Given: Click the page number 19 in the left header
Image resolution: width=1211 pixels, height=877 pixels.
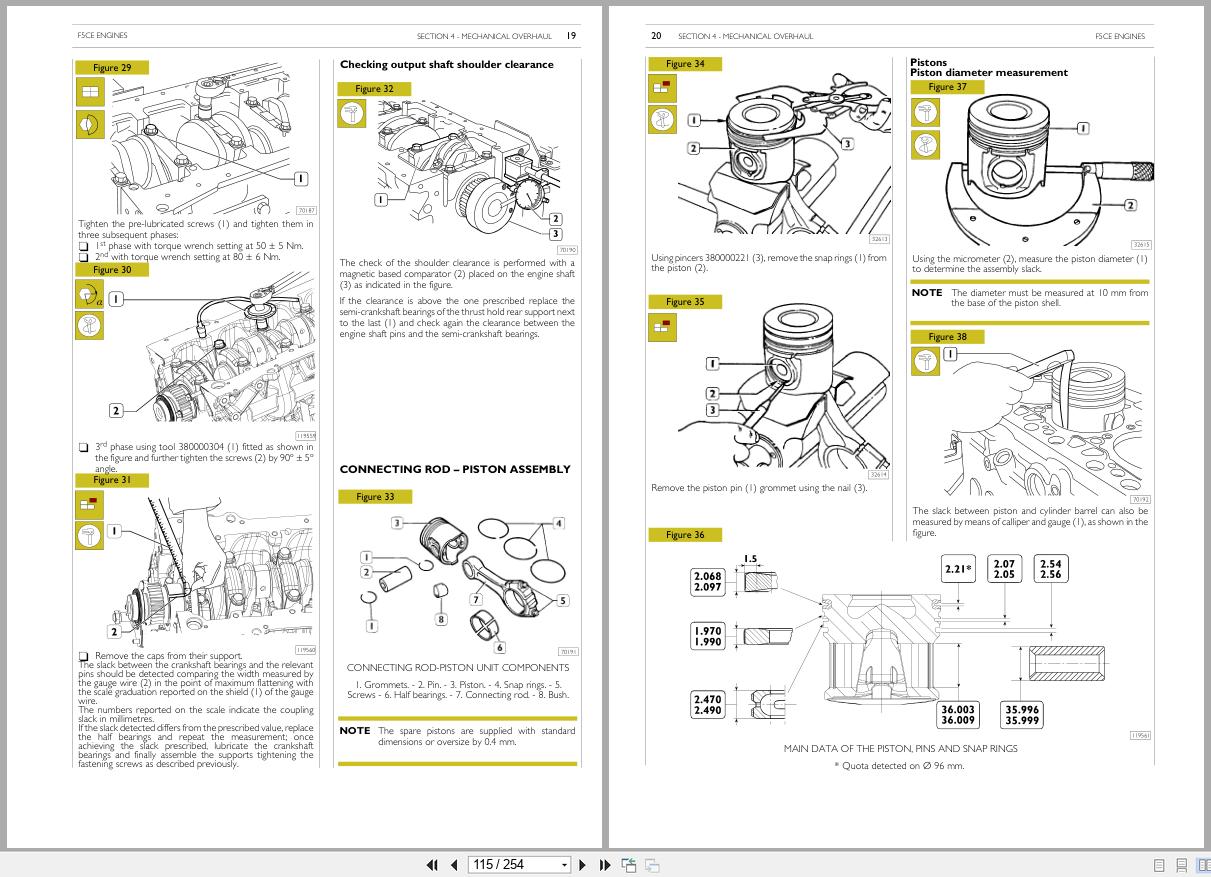Looking at the screenshot, I should pyautogui.click(x=571, y=35).
